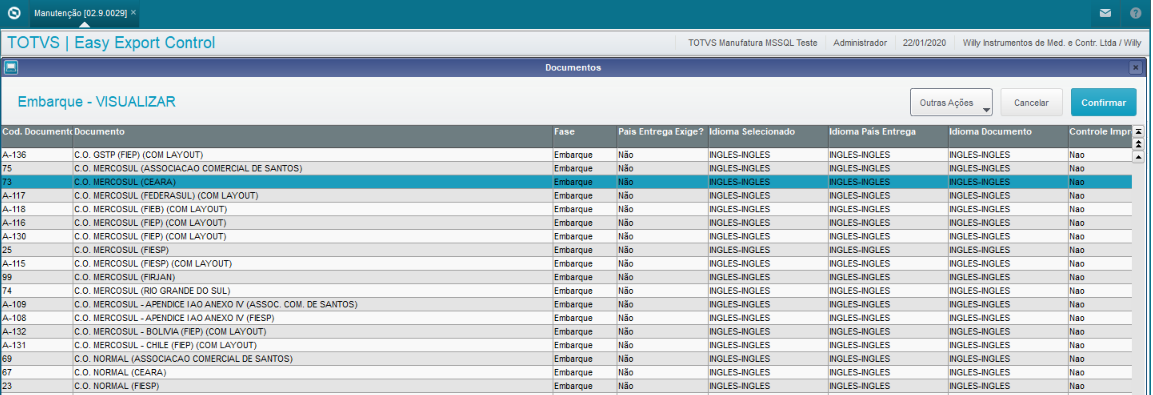Click the page-up double arrow icon
Image resolution: width=1153 pixels, height=395 pixels.
click(1138, 143)
